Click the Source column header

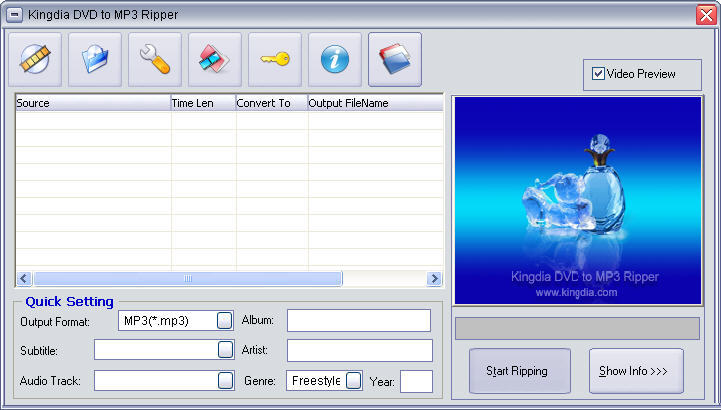92,103
